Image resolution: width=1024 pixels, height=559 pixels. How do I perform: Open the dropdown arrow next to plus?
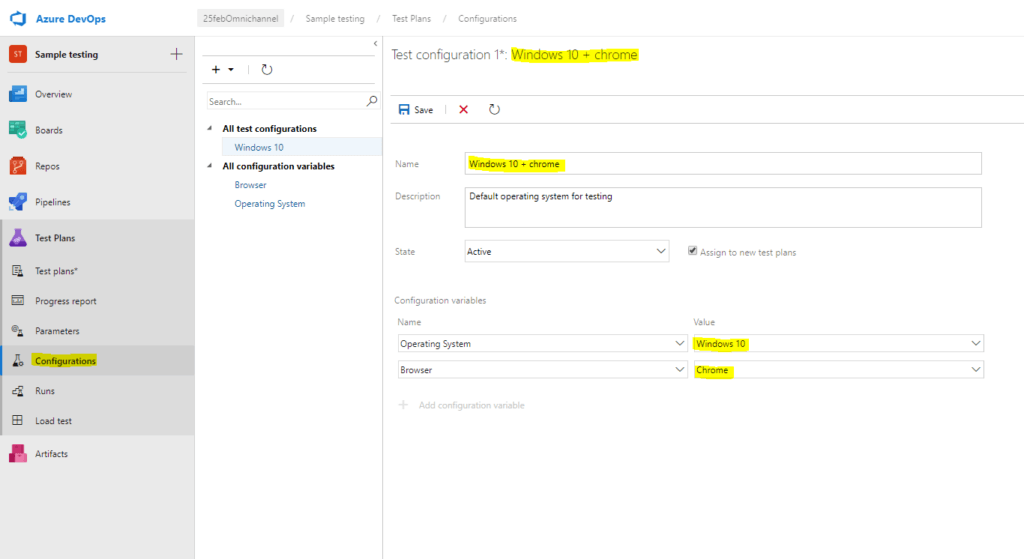[x=231, y=69]
